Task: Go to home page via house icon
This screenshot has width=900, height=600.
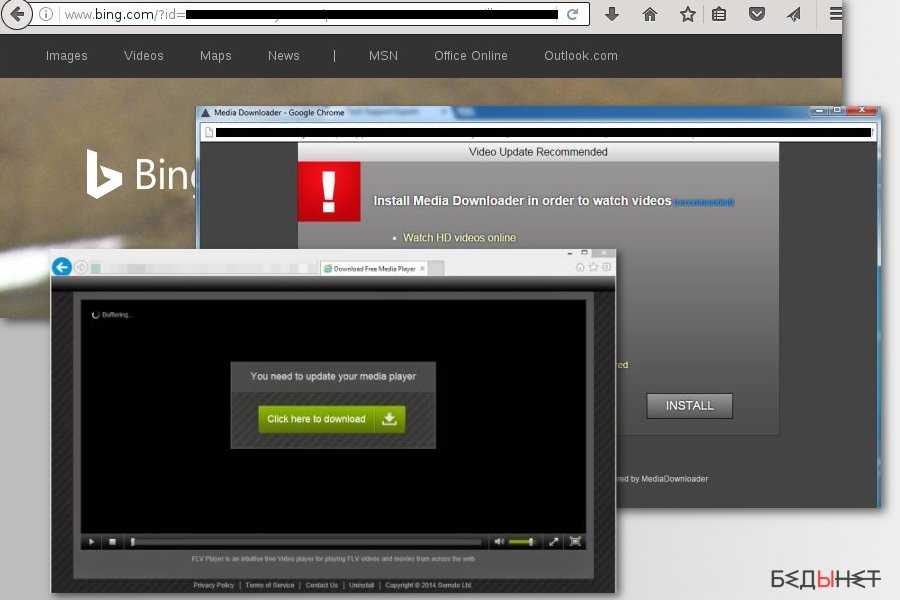Action: click(650, 15)
